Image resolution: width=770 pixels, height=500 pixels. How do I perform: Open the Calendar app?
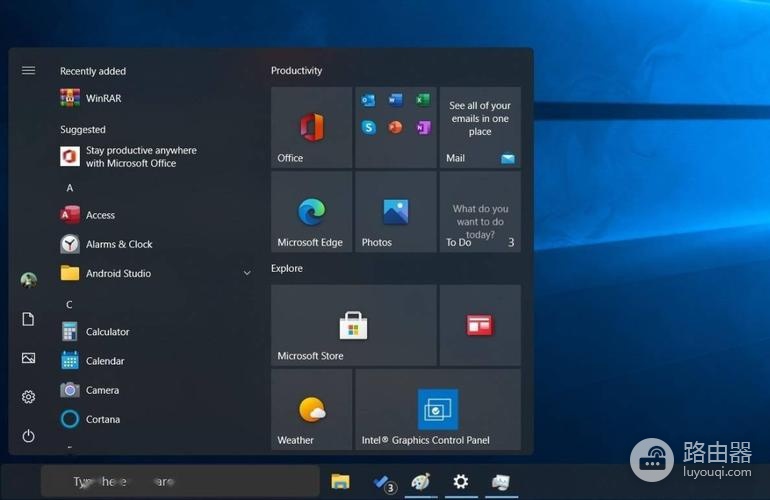(155, 361)
